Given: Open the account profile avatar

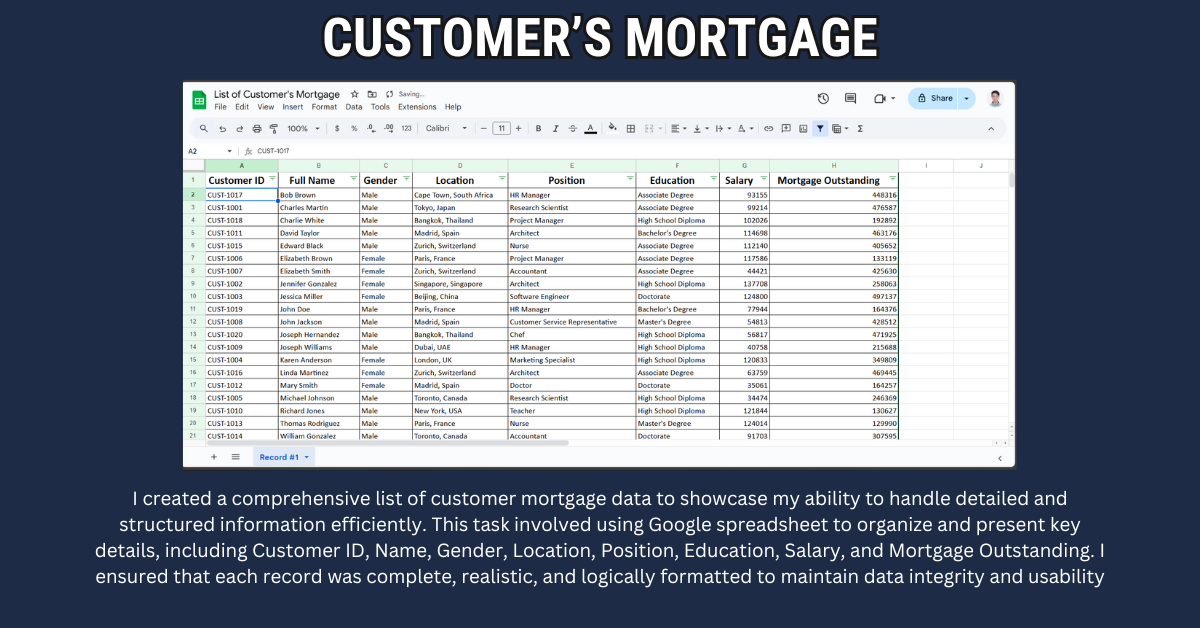Looking at the screenshot, I should pyautogui.click(x=995, y=98).
